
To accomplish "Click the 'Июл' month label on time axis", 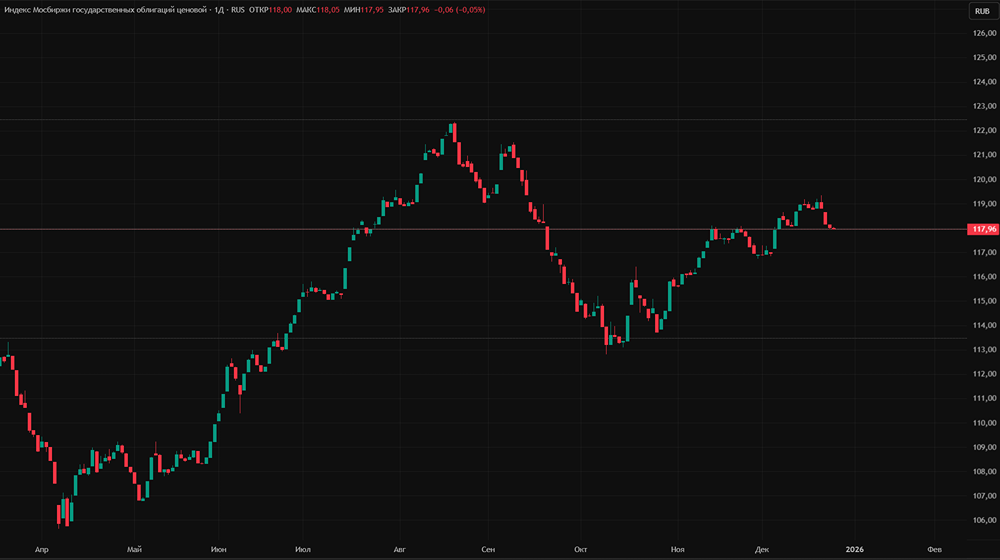I will (x=303, y=549).
